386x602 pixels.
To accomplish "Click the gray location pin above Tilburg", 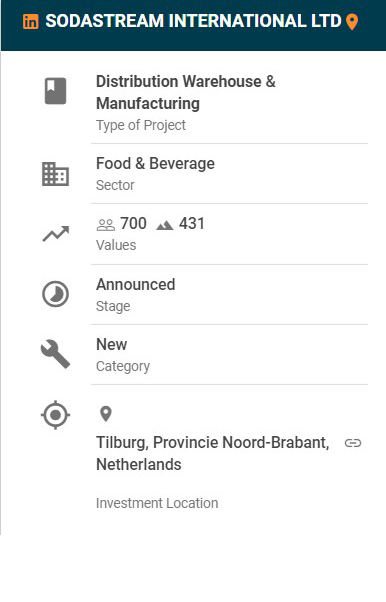I will point(106,414).
